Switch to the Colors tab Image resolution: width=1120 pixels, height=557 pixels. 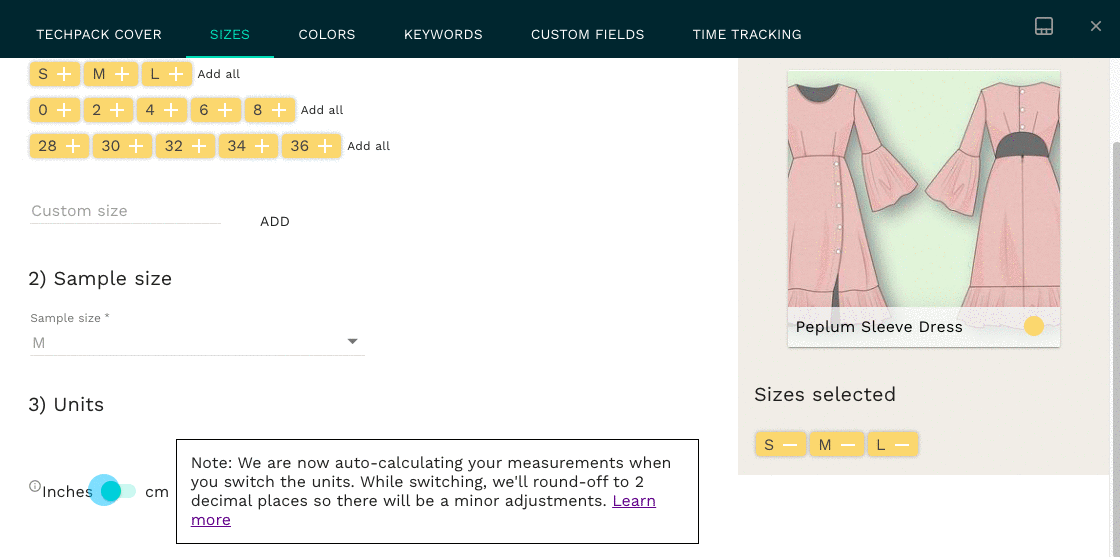click(x=327, y=34)
